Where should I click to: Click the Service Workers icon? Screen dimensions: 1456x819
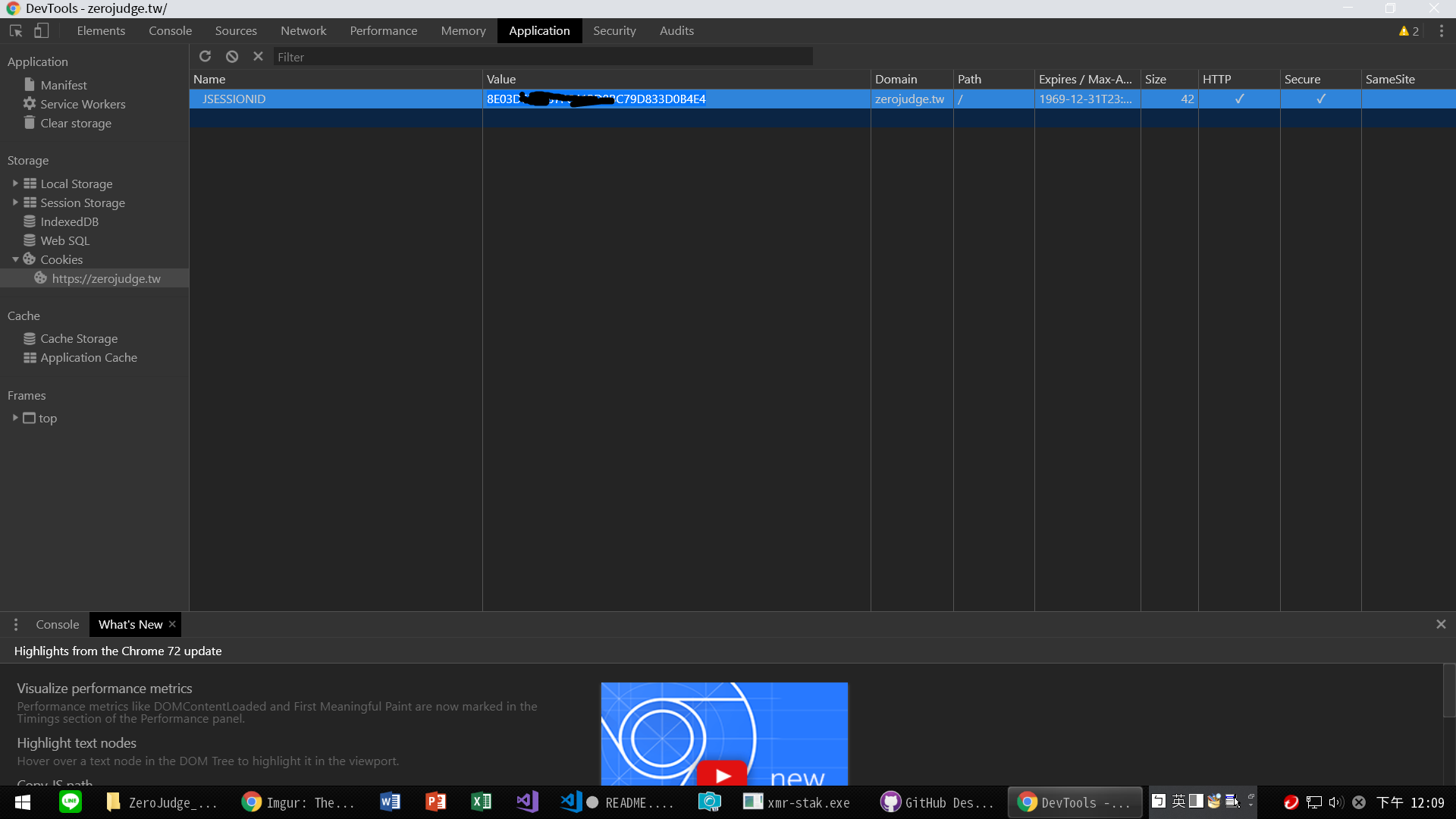point(30,103)
